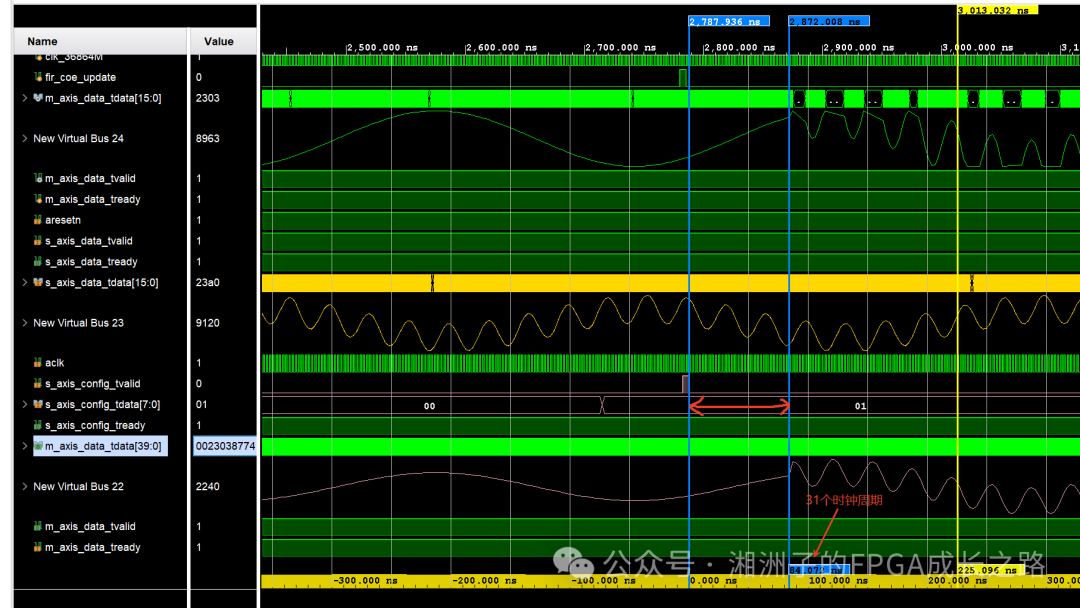Select the s_axis_data_tready signal name
Image resolution: width=1080 pixels, height=608 pixels.
tap(91, 262)
